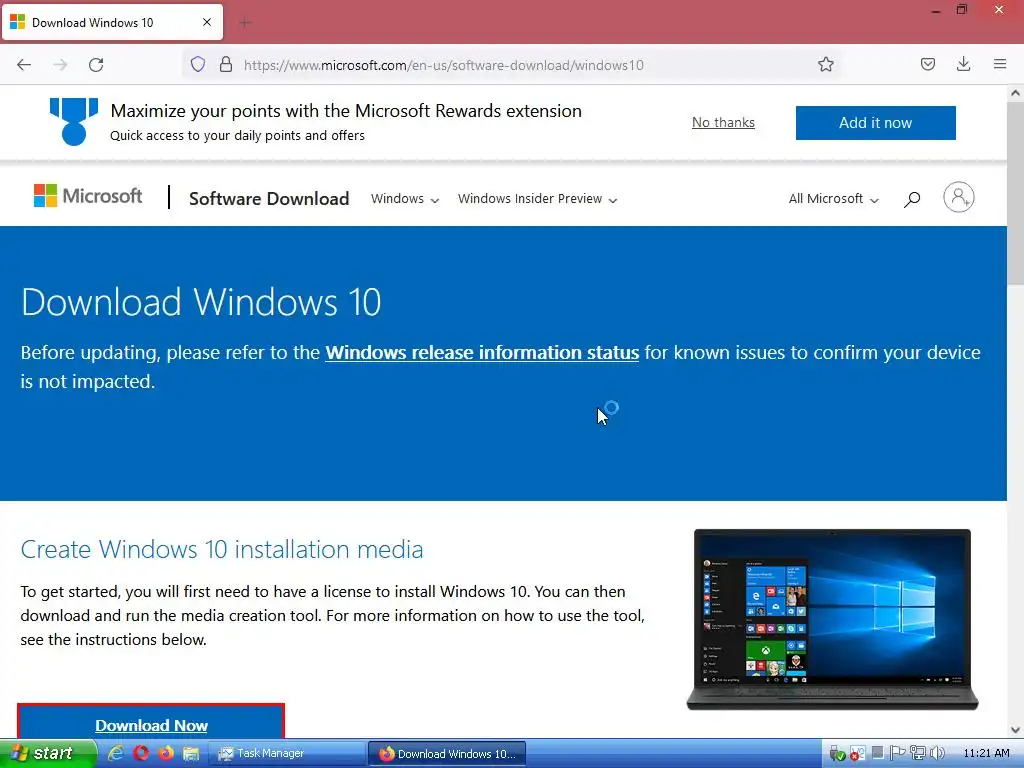Open the Start menu
Viewport: 1024px width, 768px height.
click(48, 754)
